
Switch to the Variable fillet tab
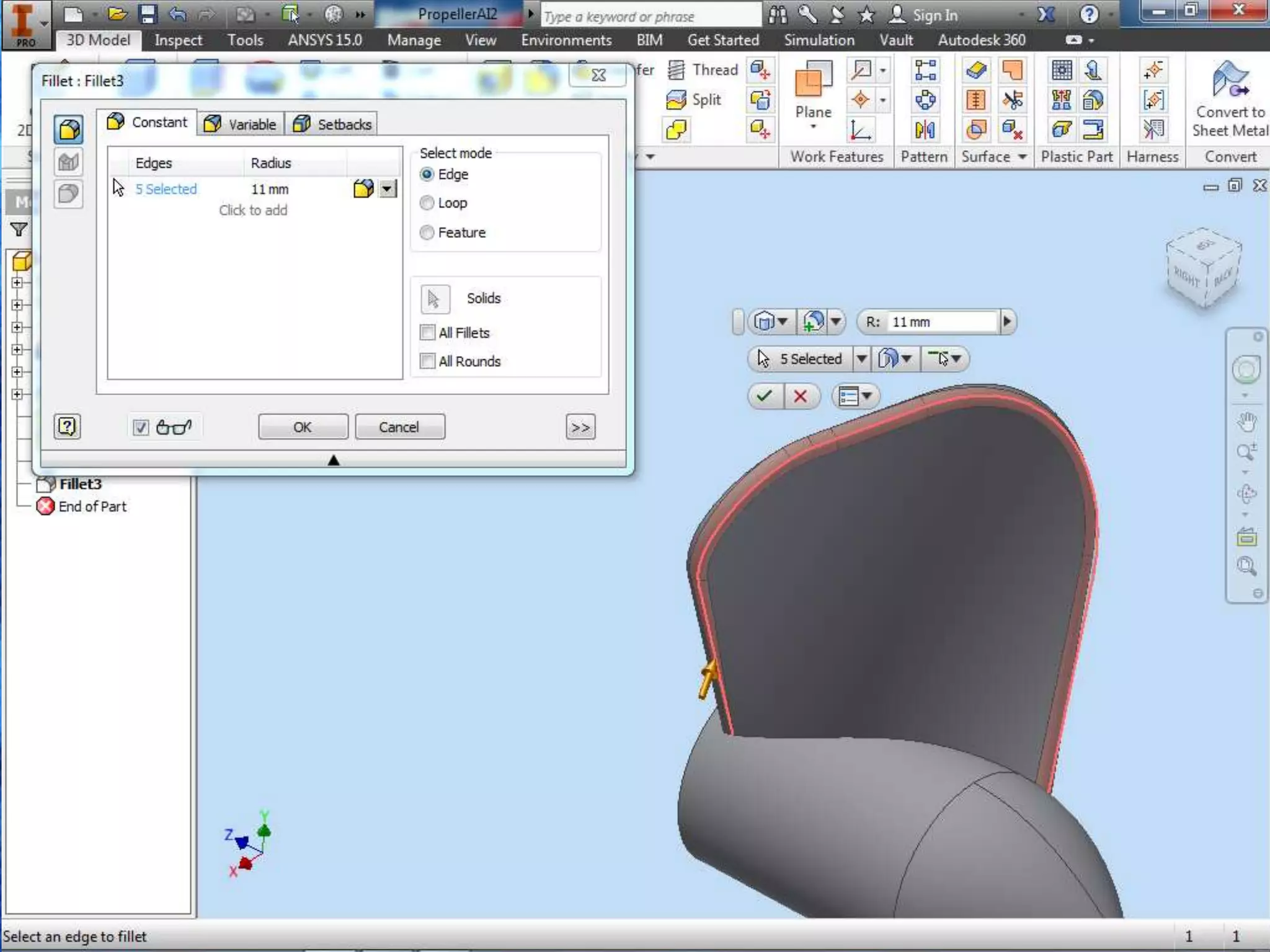(241, 124)
